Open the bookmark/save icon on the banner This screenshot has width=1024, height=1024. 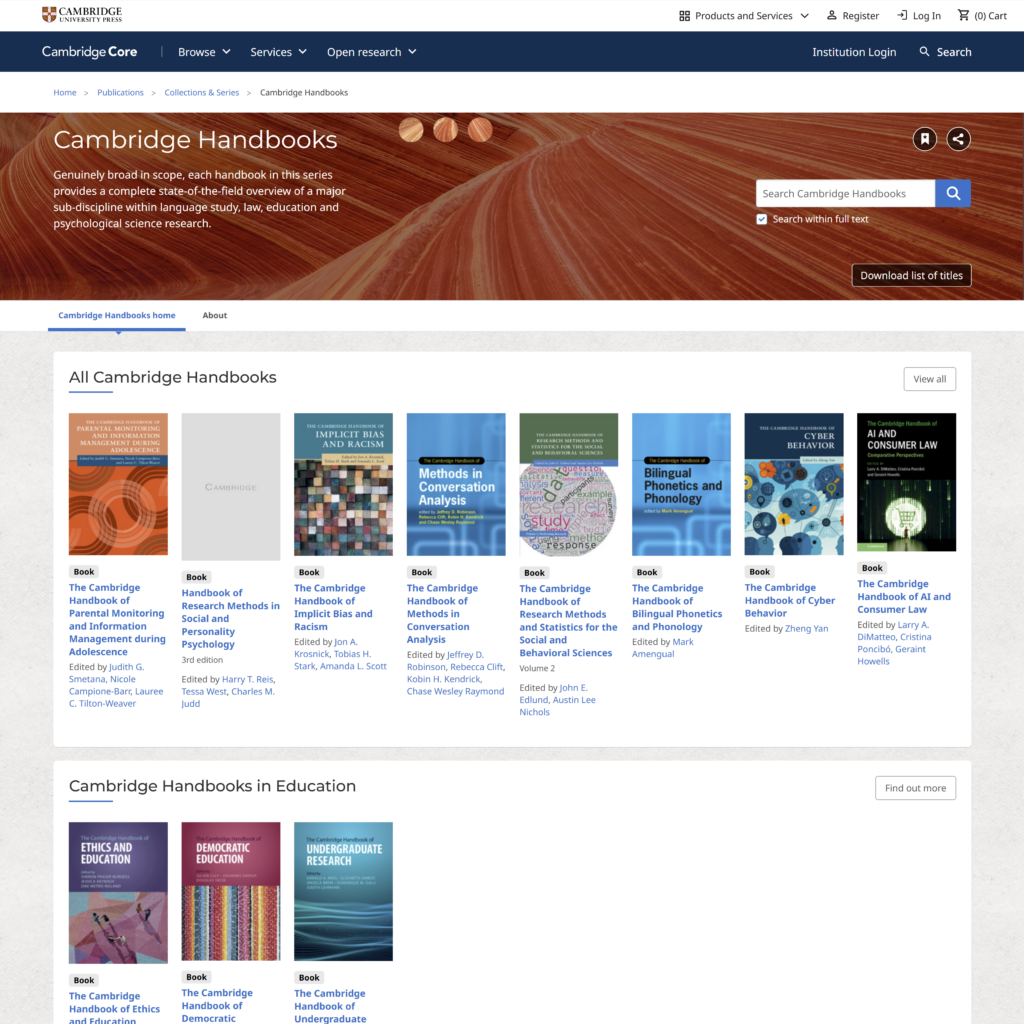tap(924, 139)
